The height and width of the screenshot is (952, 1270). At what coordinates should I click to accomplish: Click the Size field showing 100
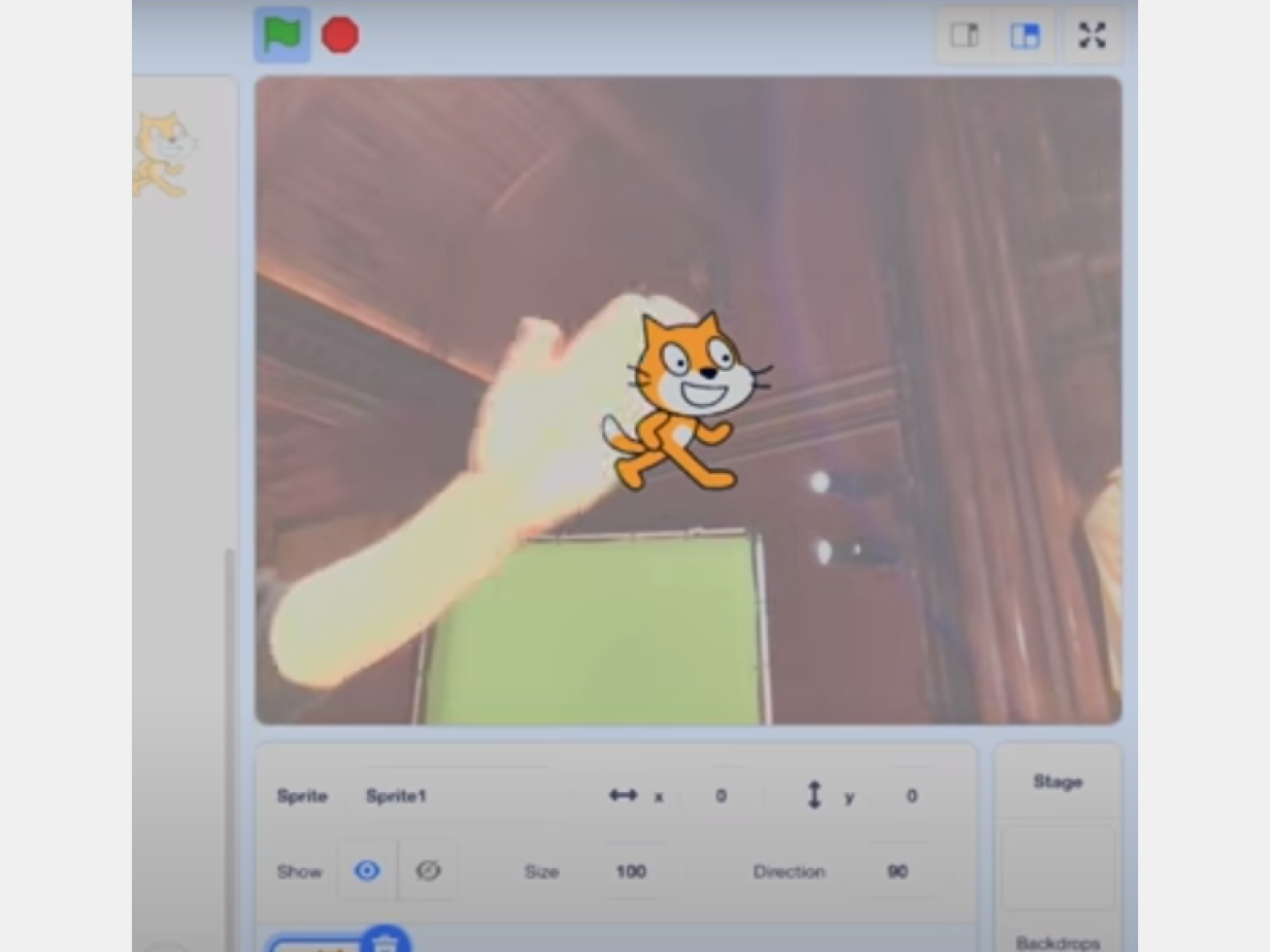point(631,871)
